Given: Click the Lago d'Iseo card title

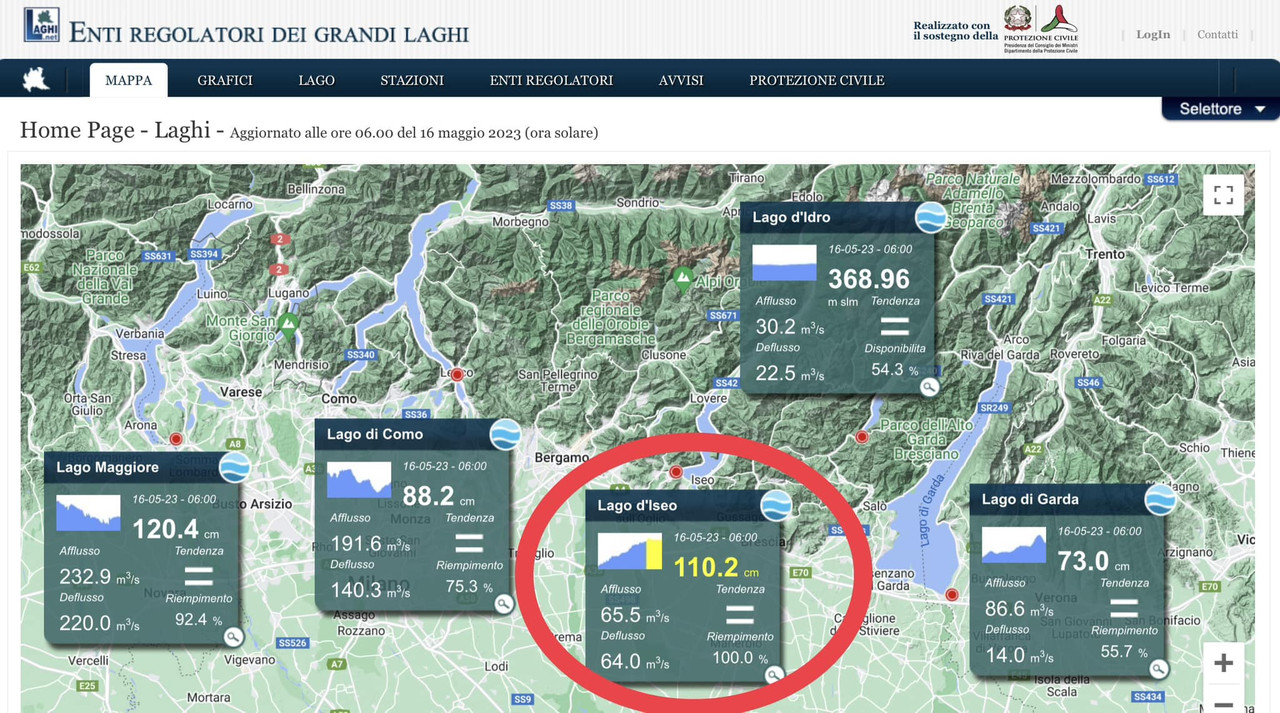Looking at the screenshot, I should (x=637, y=506).
